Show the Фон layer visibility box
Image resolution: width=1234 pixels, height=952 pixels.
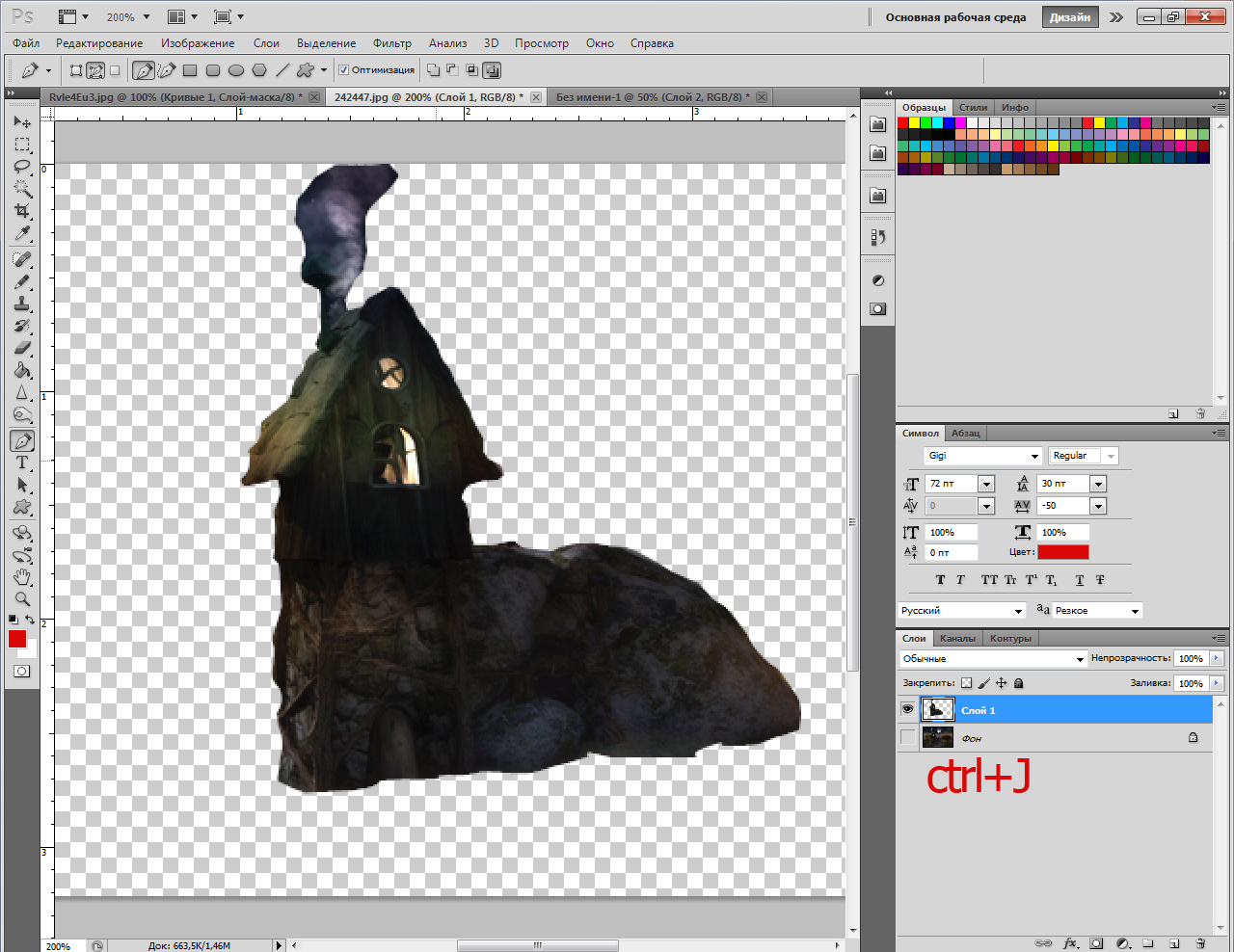click(x=907, y=738)
